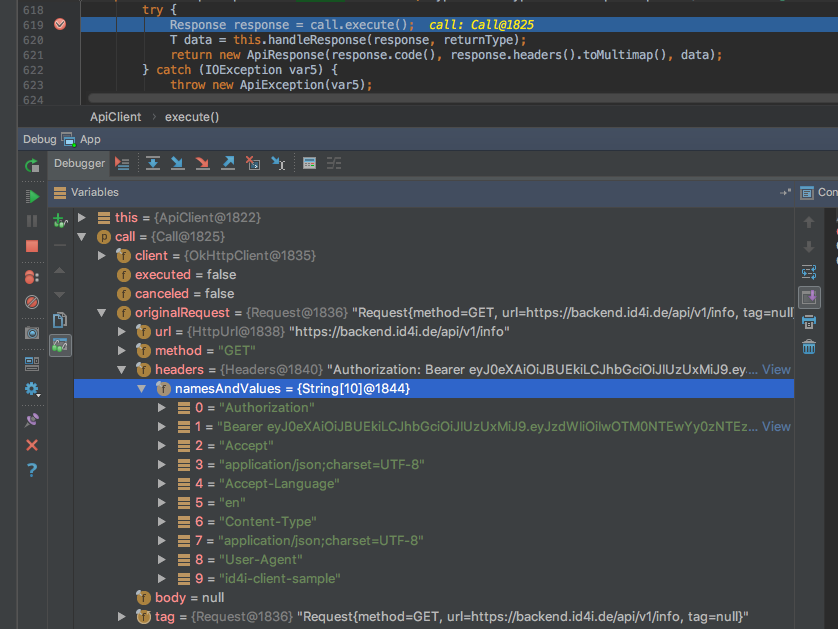Select the 'executed = false' variable row

(x=434, y=275)
